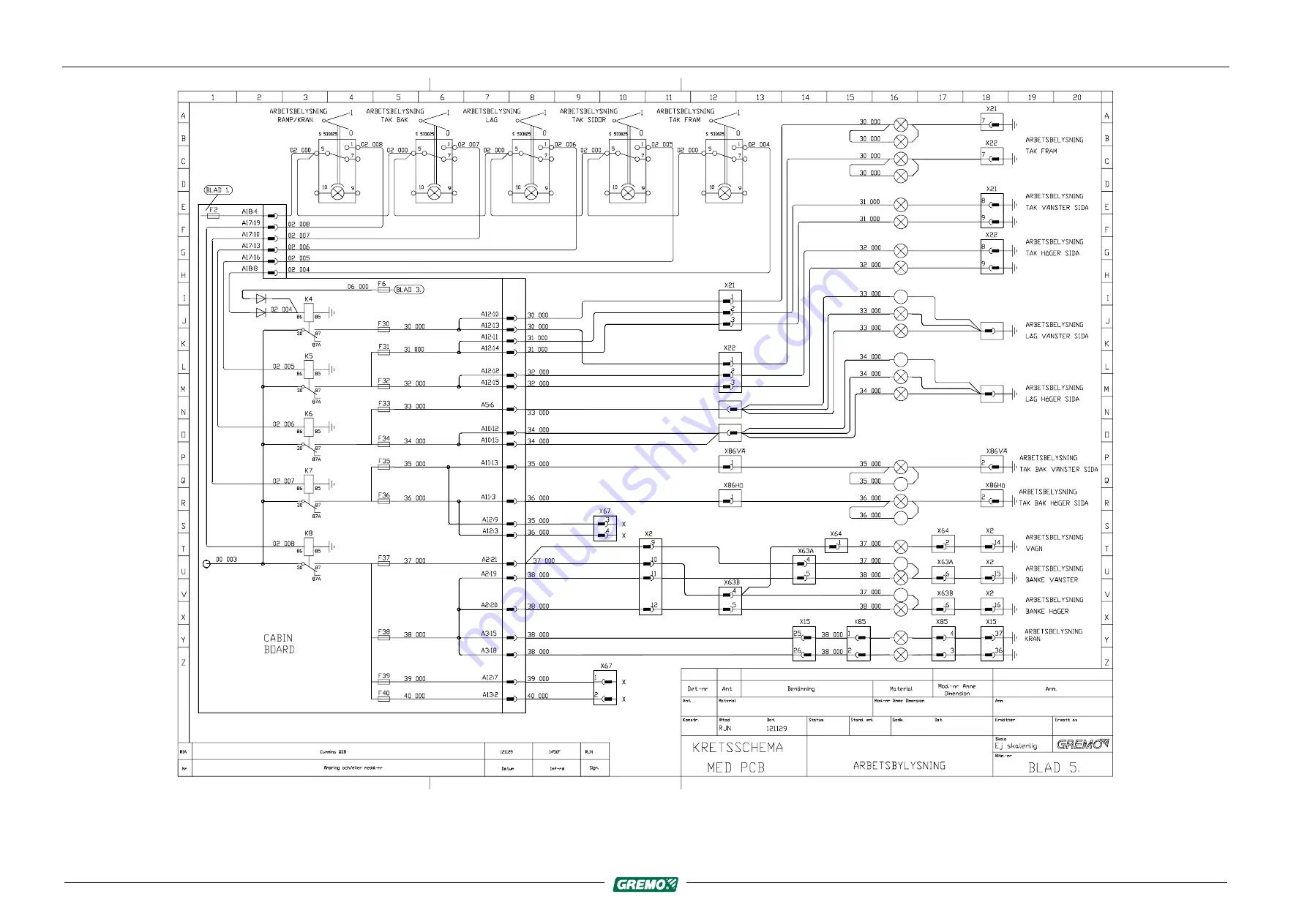1307x924 pixels.
Task: Click the ARBETSBYLYSNING drawing title
Action: pyautogui.click(x=899, y=766)
